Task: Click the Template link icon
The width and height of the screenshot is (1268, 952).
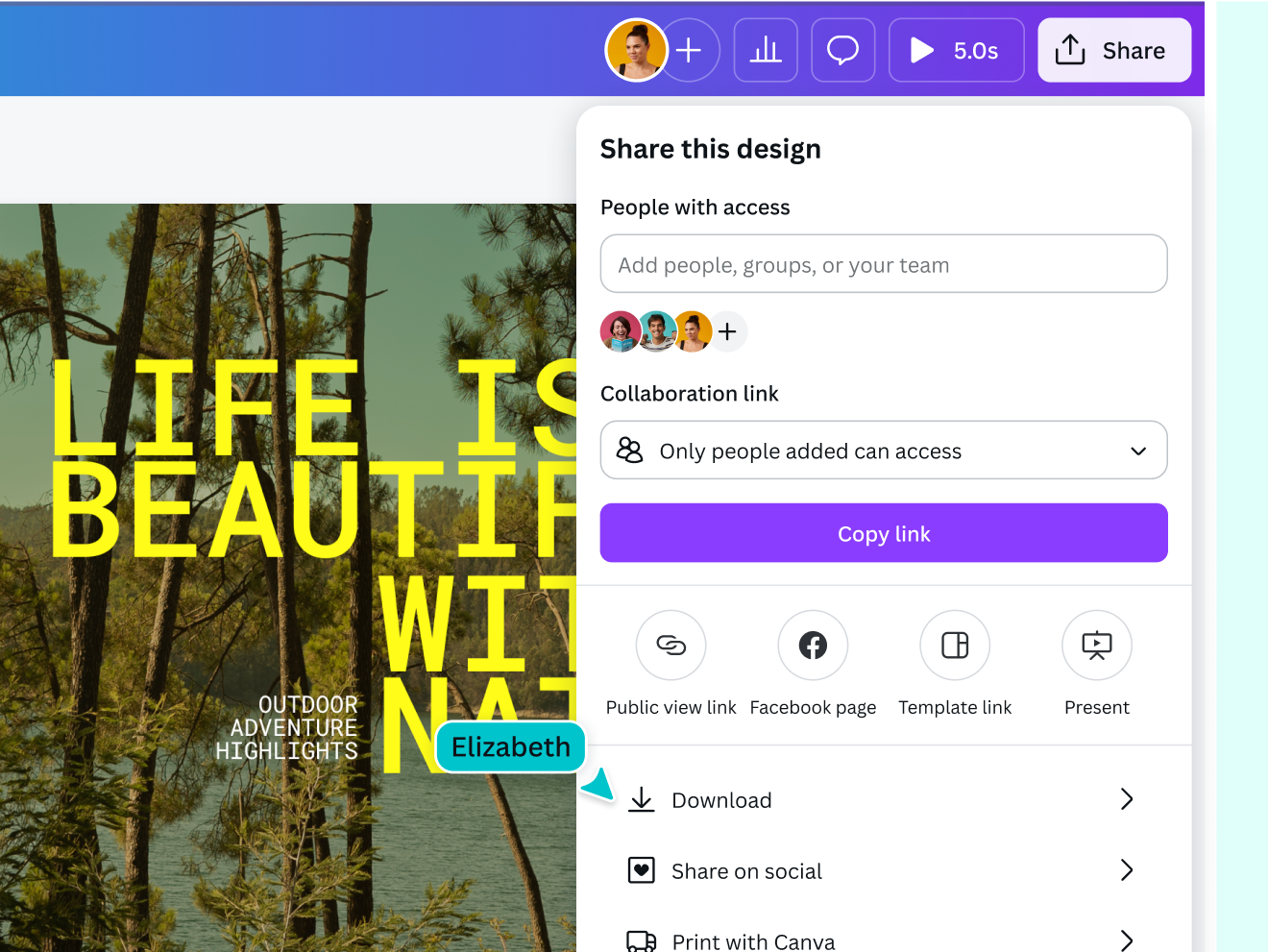Action: (x=955, y=646)
